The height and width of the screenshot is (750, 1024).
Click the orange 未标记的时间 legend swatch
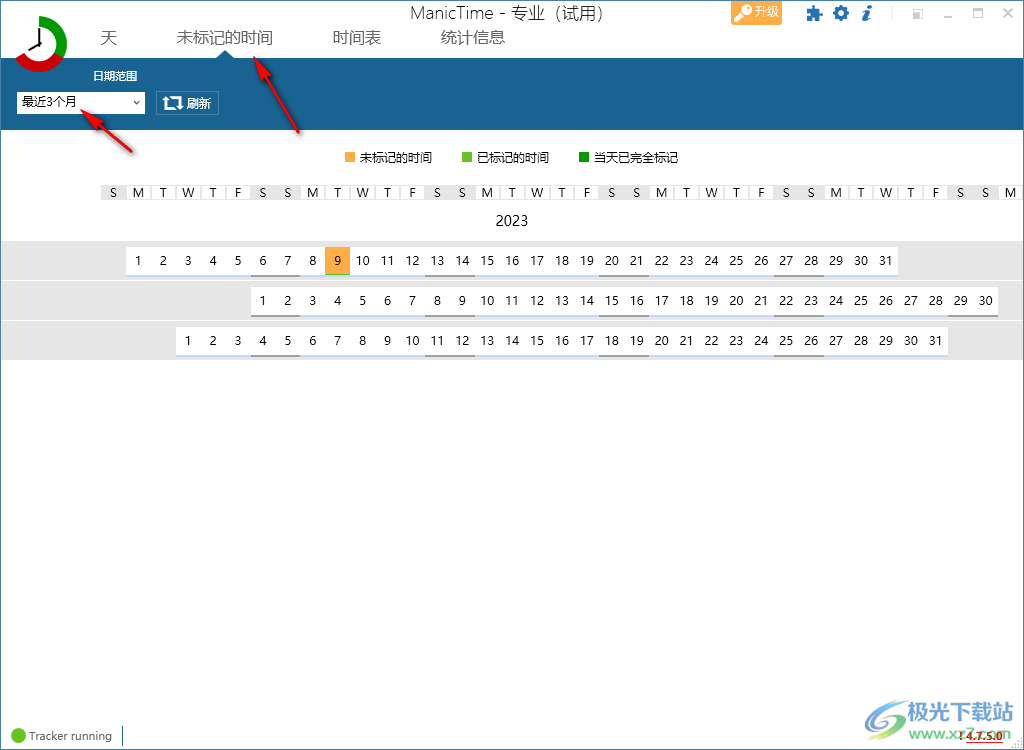point(350,157)
